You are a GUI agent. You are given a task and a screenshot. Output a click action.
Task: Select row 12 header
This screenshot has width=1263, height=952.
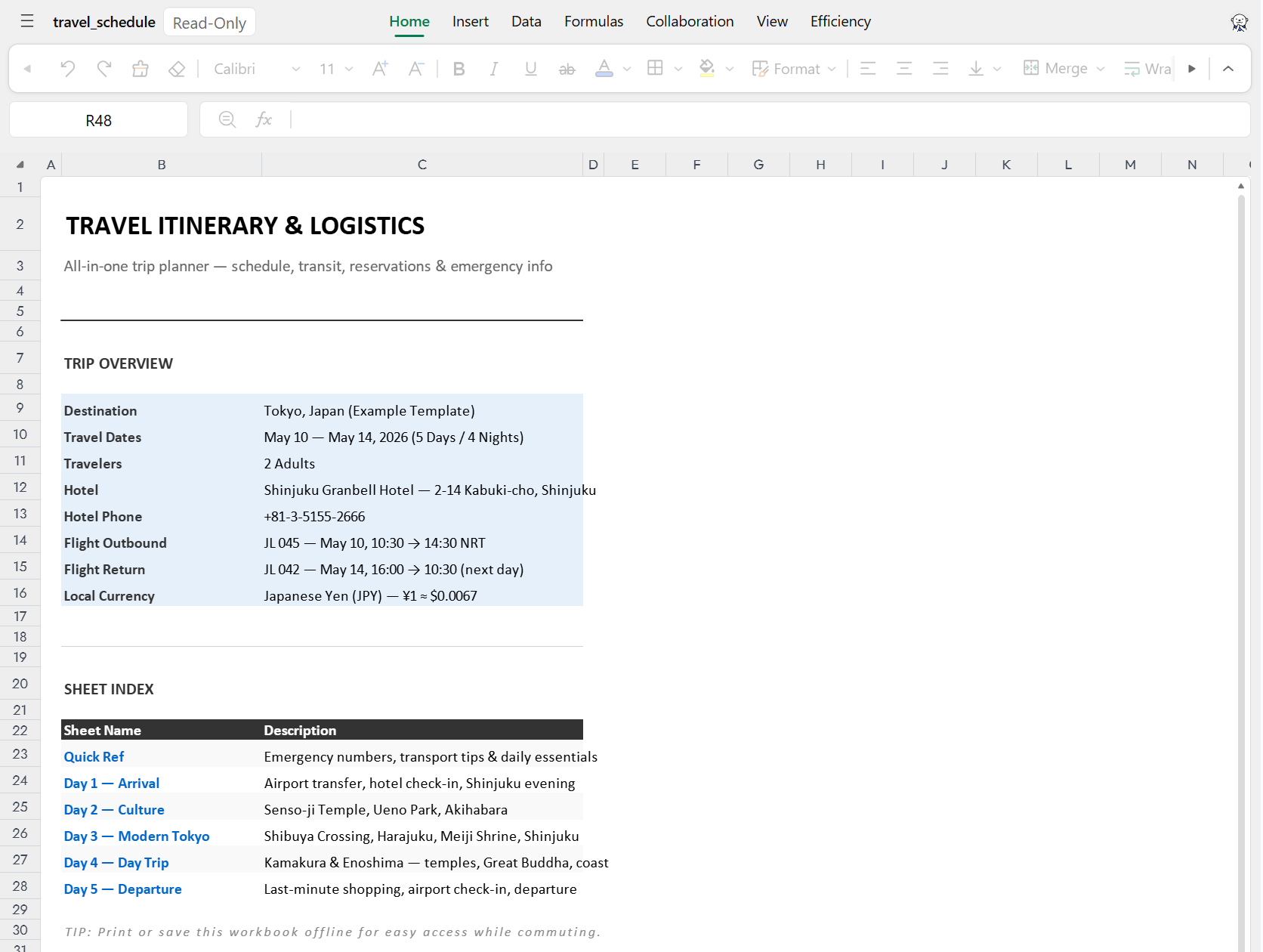(x=20, y=487)
